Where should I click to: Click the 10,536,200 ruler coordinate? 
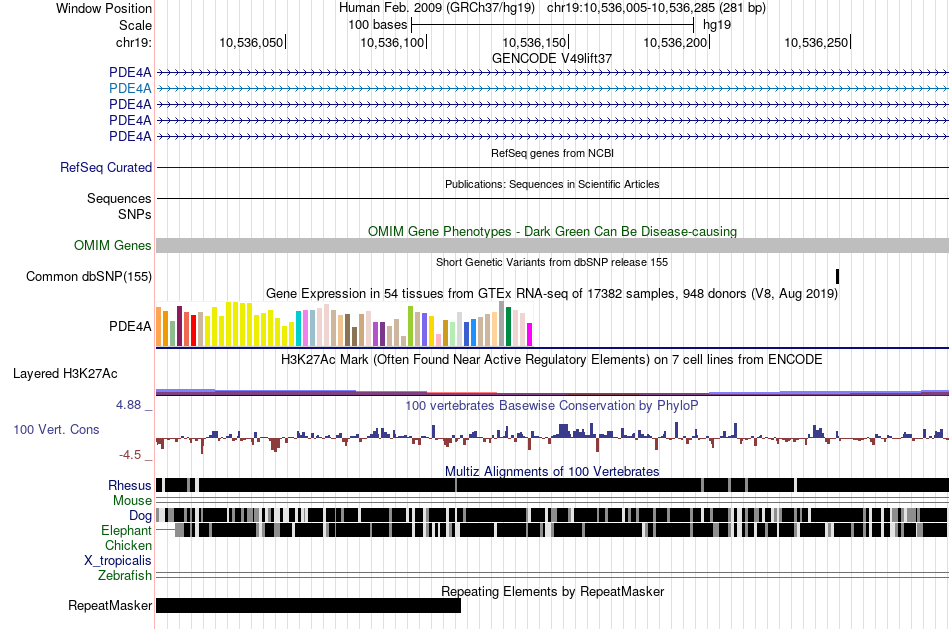[675, 42]
